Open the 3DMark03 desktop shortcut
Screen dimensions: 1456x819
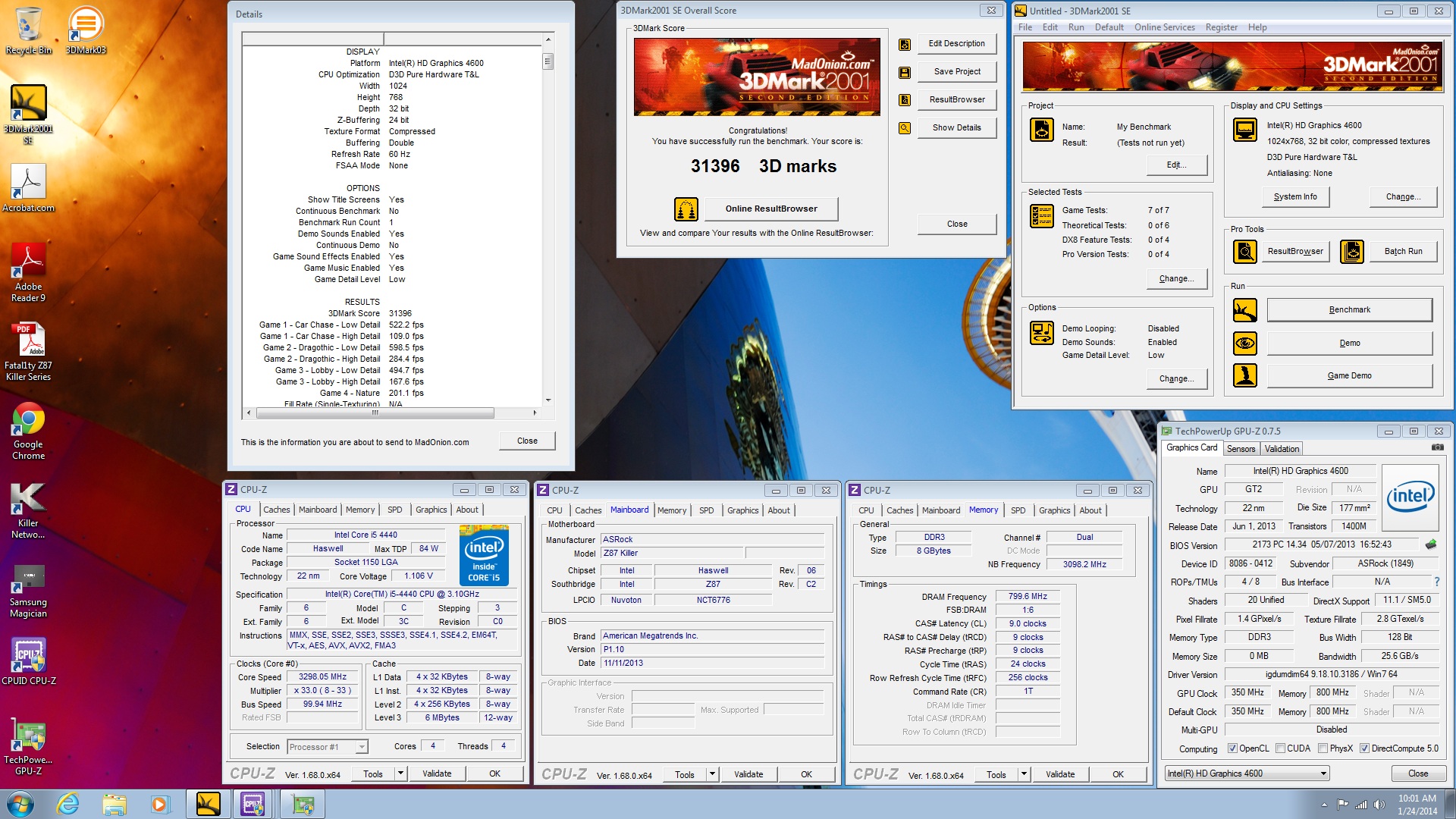click(x=86, y=30)
